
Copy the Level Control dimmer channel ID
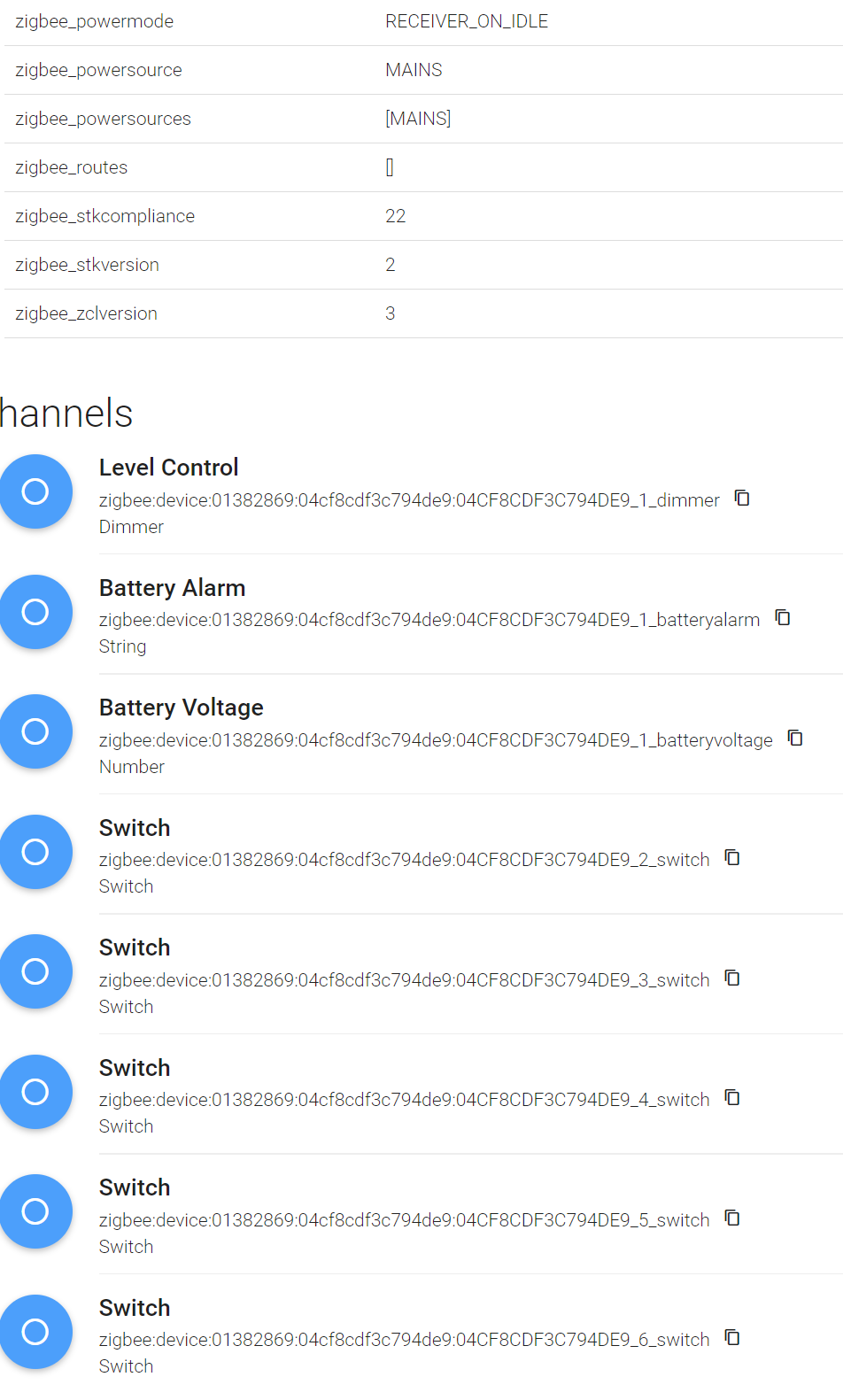point(742,499)
